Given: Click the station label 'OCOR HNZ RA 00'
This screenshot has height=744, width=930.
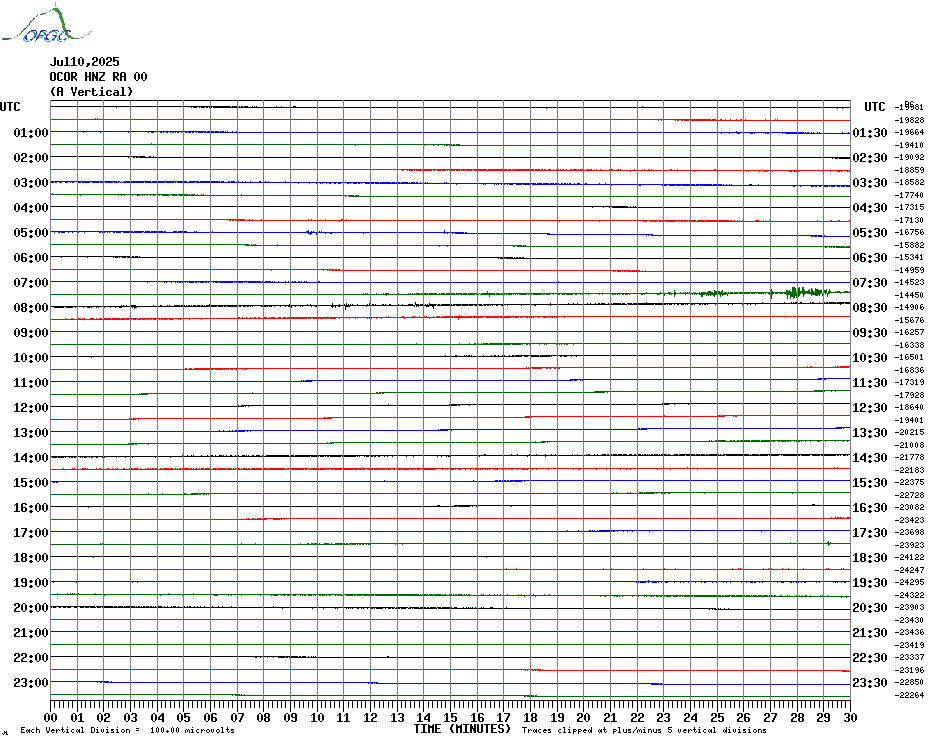Looking at the screenshot, I should pos(98,77).
